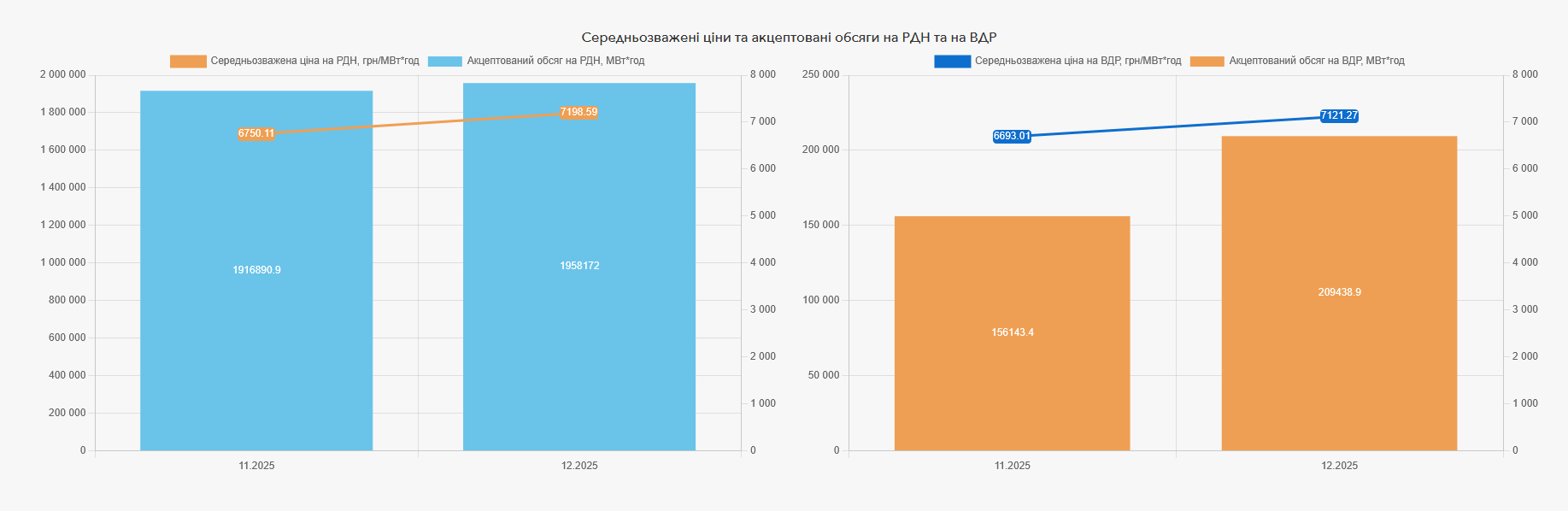
Task: Select the blue РДН bar labeled 1958172
Action: [579, 342]
